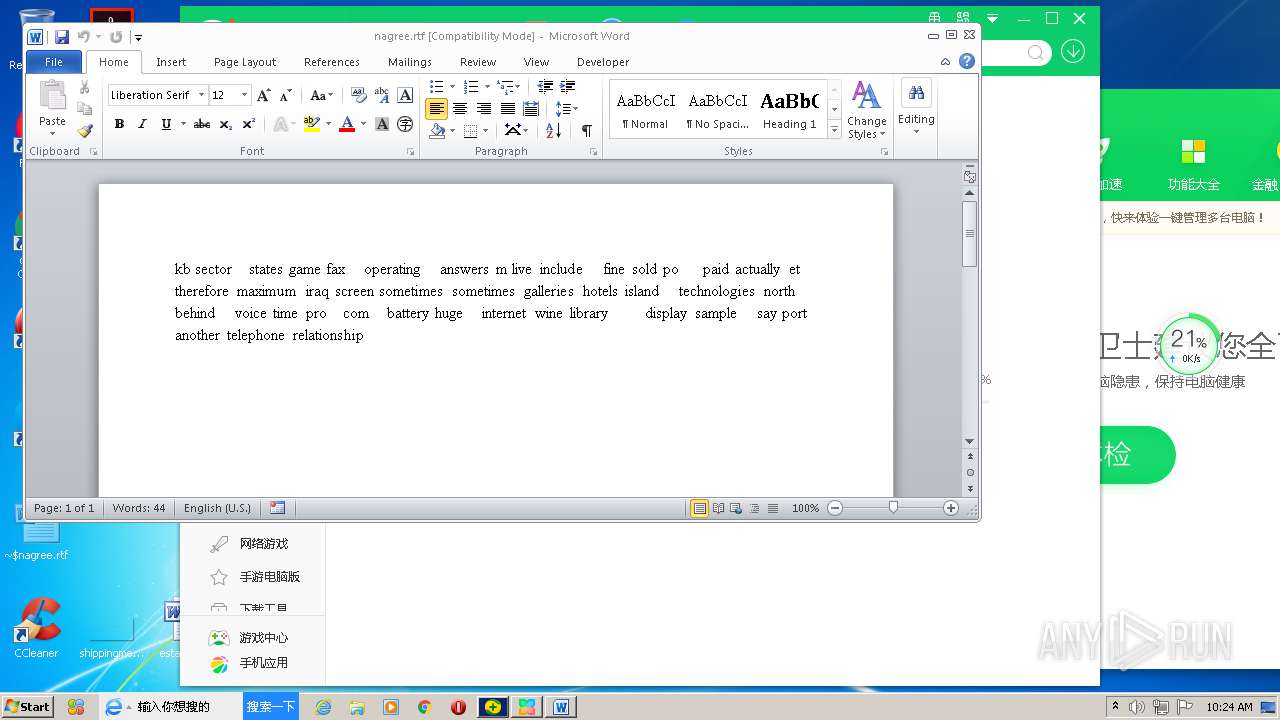Open the font size dropdown

tap(245, 95)
